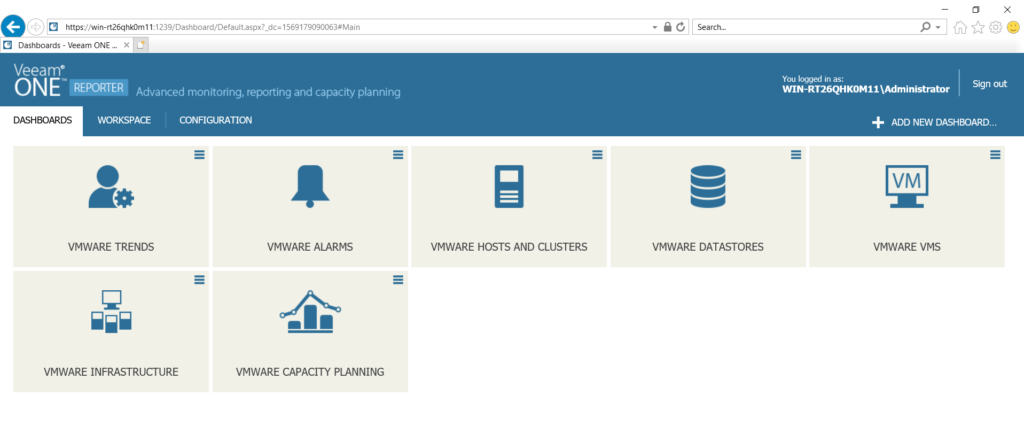Open the menu on VMware Trends tile
Image resolution: width=1024 pixels, height=426 pixels.
pos(198,154)
